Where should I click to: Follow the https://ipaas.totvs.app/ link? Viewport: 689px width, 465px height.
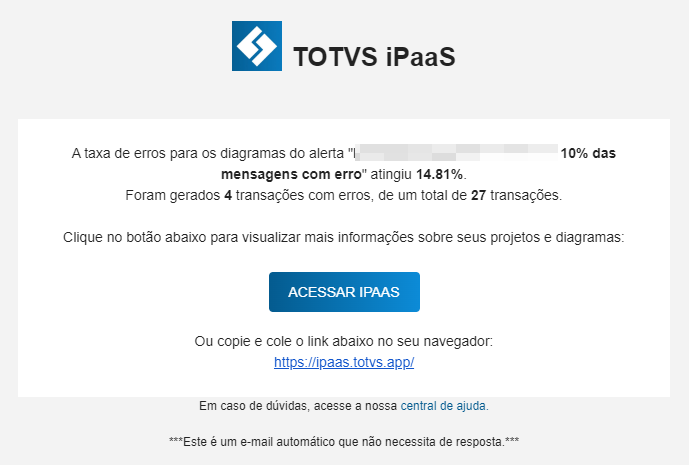coord(344,362)
